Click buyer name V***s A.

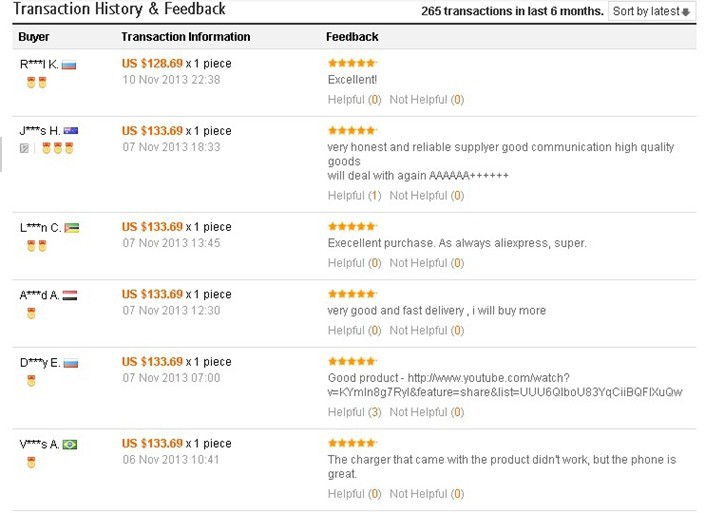pos(39,444)
